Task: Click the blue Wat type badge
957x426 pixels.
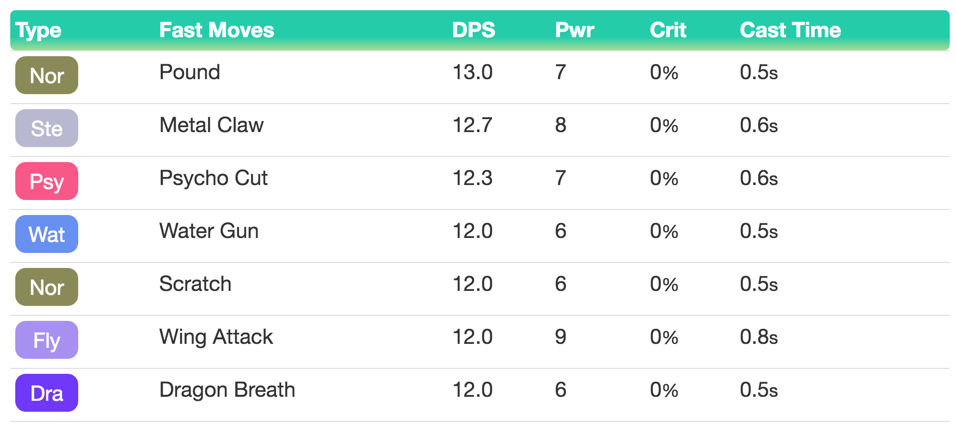Action: (x=46, y=234)
